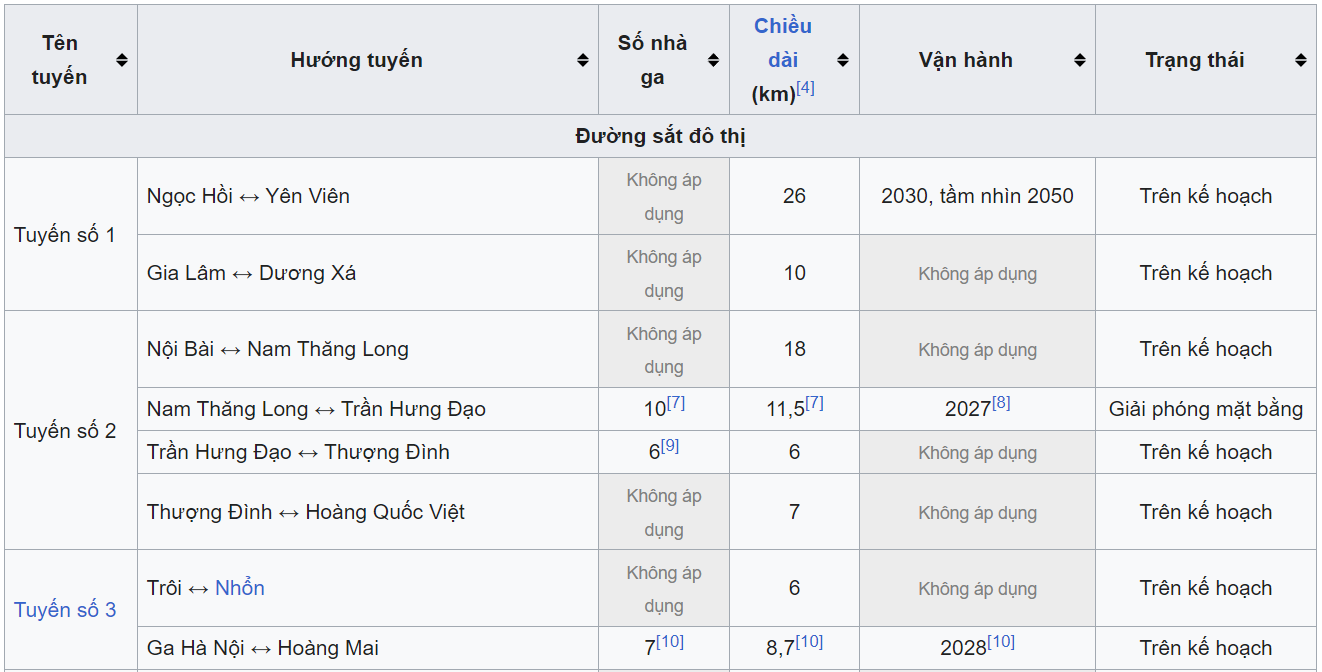Open footnote 4 beside km
Viewport: 1322px width, 672px height.
click(x=805, y=88)
